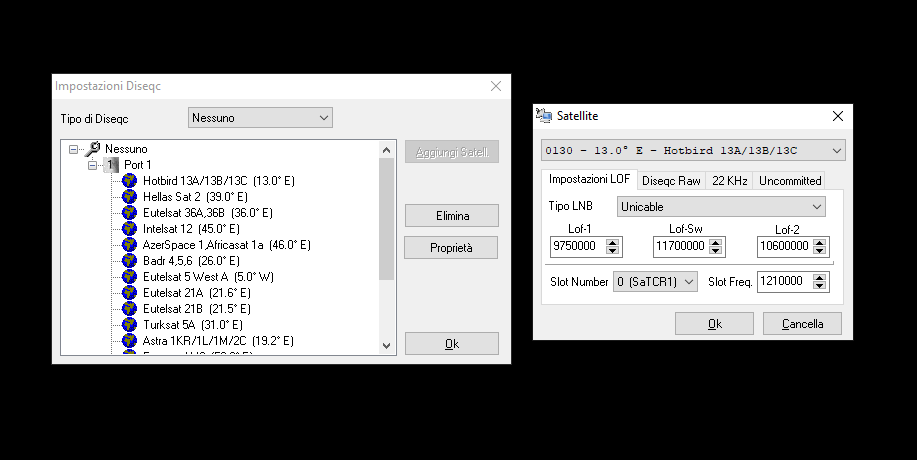This screenshot has width=917, height=460.
Task: Select Turksat 5A (31.0° E)
Action: point(192,324)
